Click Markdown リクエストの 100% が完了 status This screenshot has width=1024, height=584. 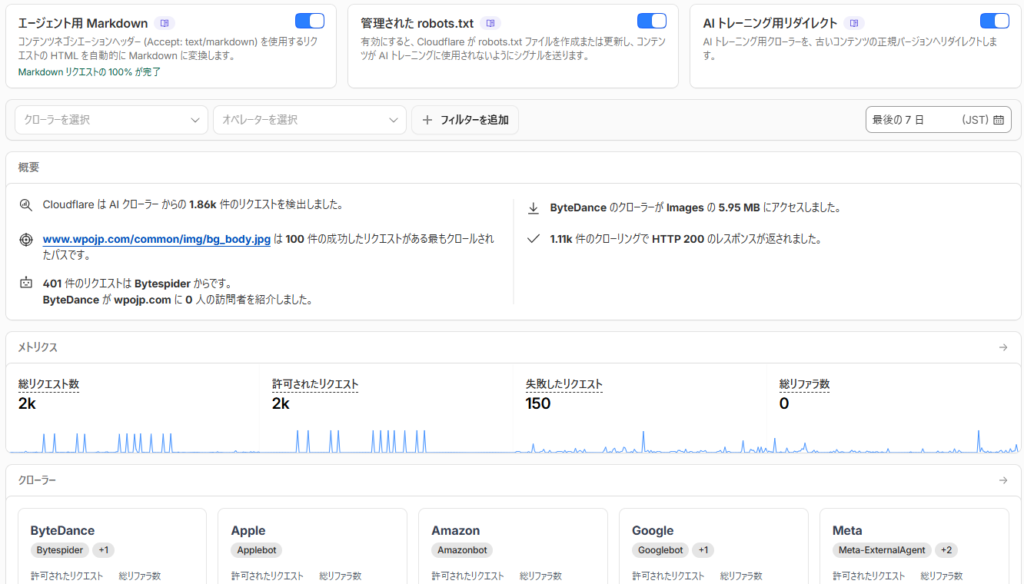click(89, 72)
